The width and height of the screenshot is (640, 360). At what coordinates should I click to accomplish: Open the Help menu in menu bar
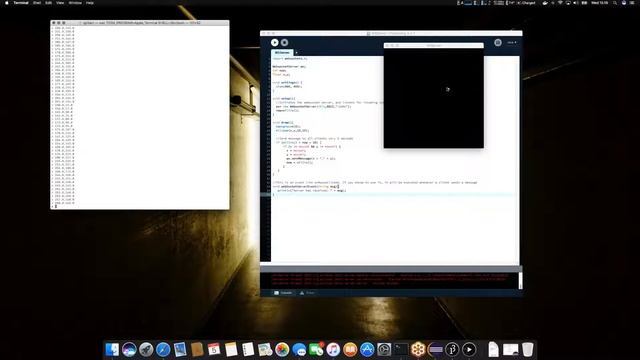point(90,3)
